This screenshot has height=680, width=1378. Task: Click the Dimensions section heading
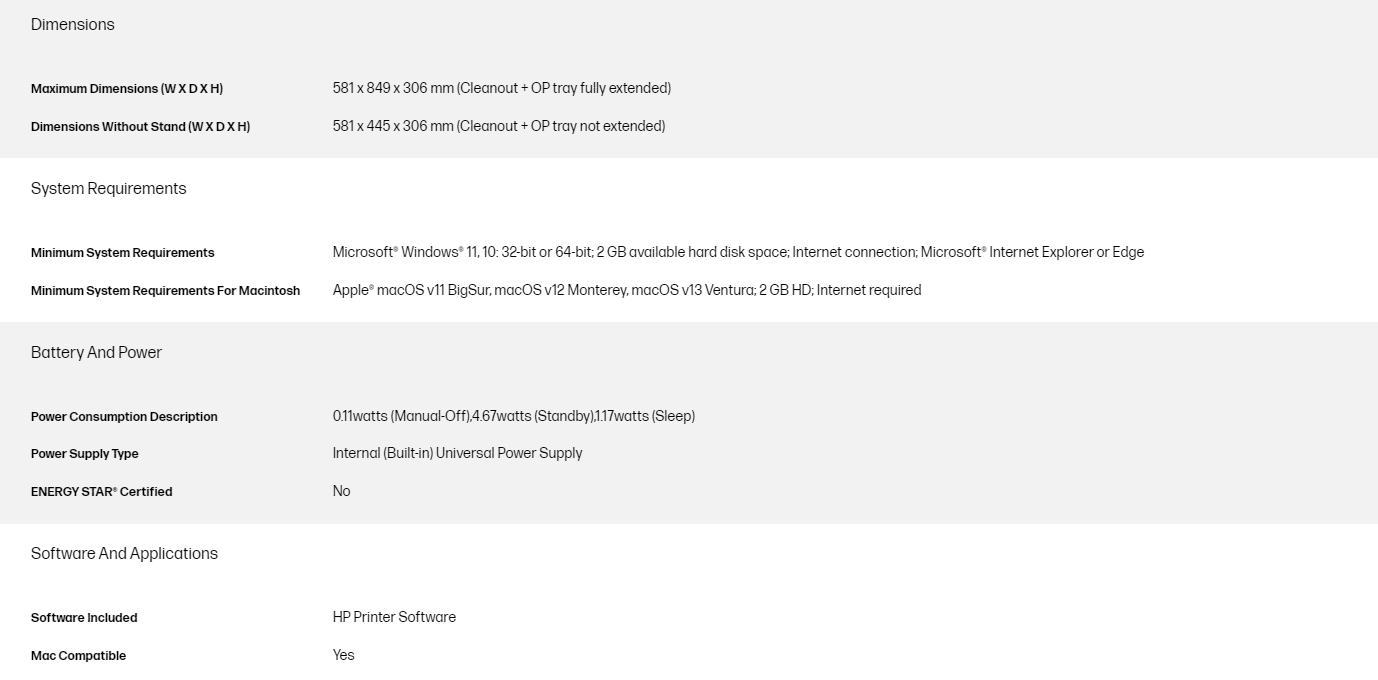pyautogui.click(x=73, y=25)
